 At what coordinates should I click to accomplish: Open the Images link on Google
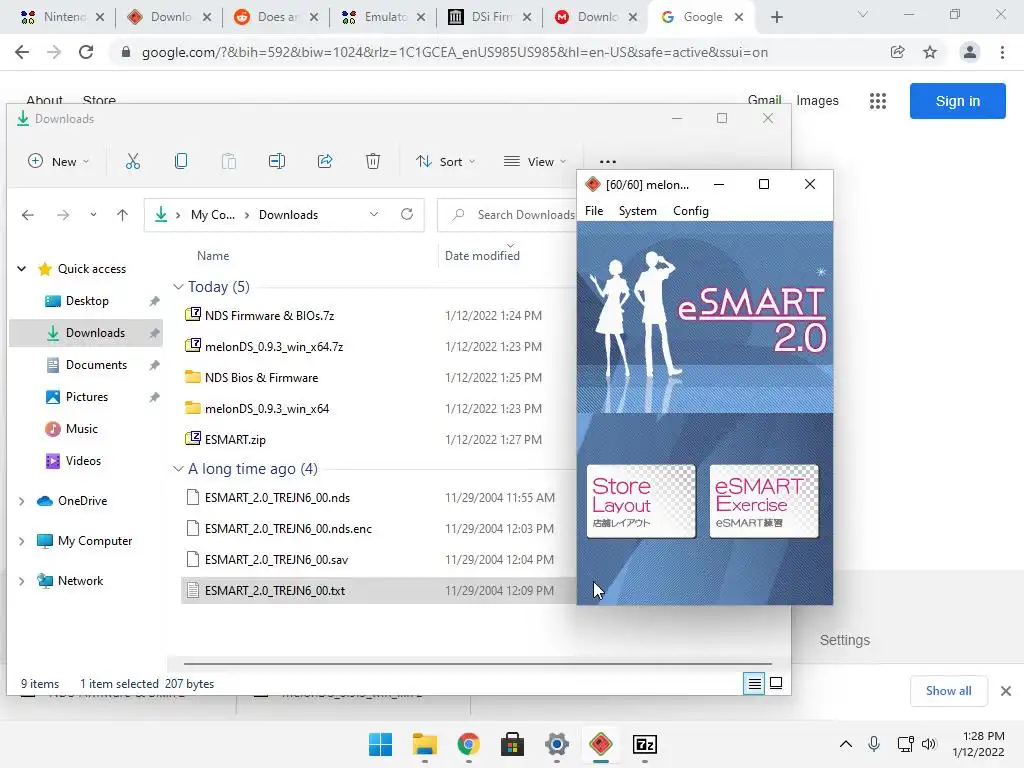[x=817, y=101]
